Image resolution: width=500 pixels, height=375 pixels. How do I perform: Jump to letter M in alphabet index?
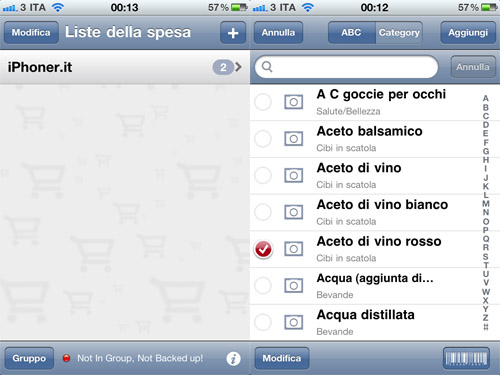pyautogui.click(x=486, y=204)
